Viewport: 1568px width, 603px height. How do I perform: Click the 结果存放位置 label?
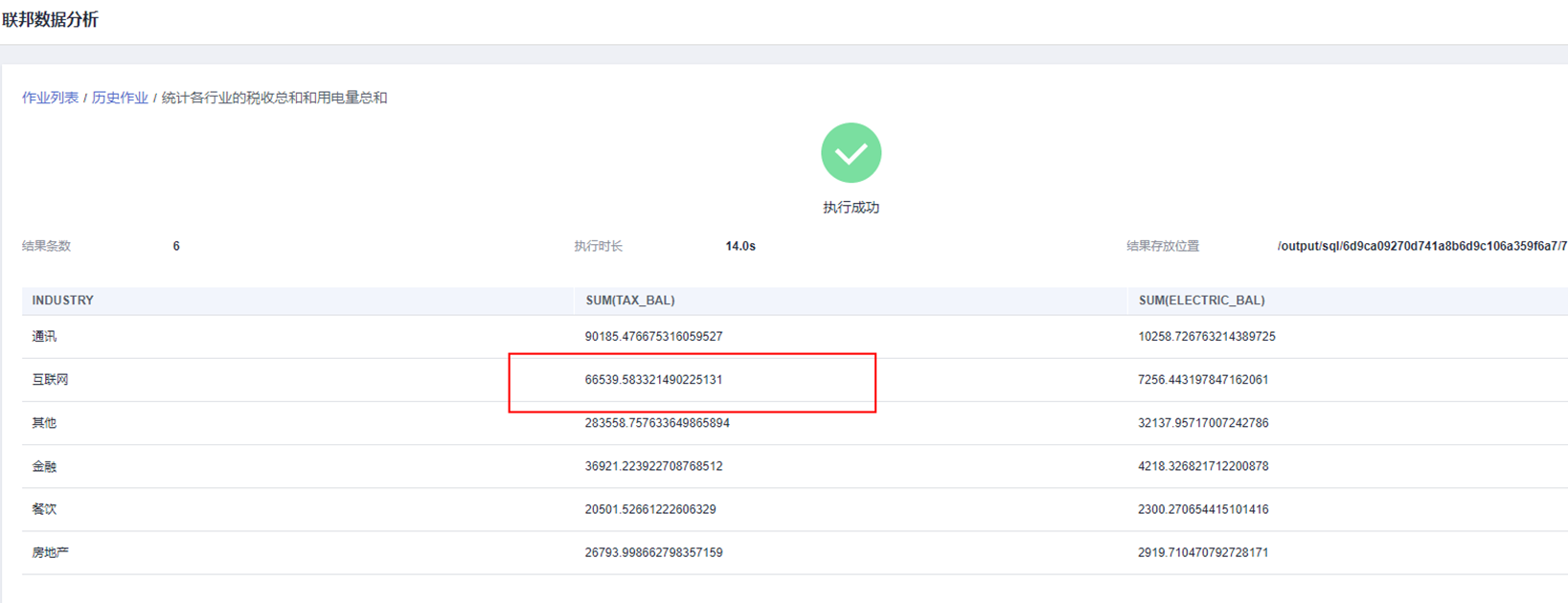click(1163, 246)
